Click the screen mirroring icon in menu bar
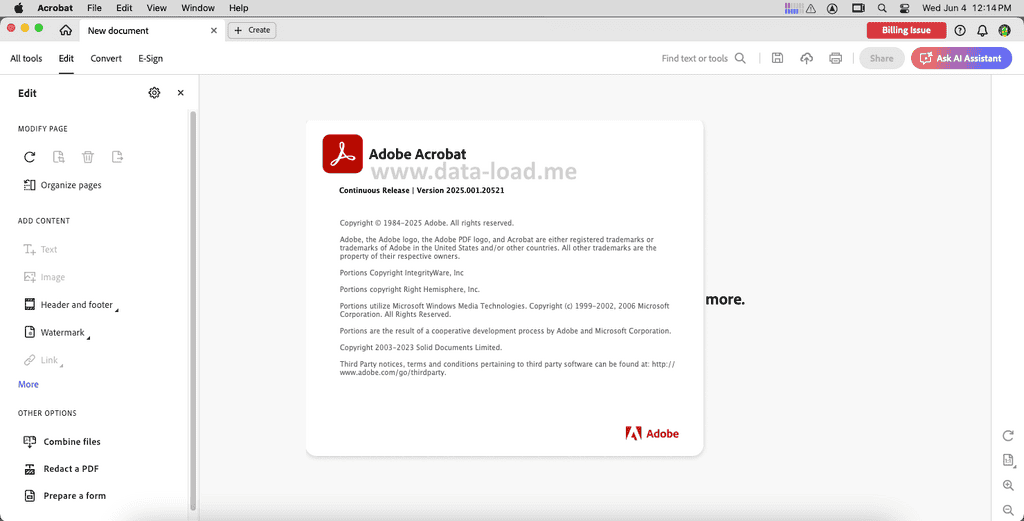Viewport: 1024px width, 521px height. pos(857,8)
